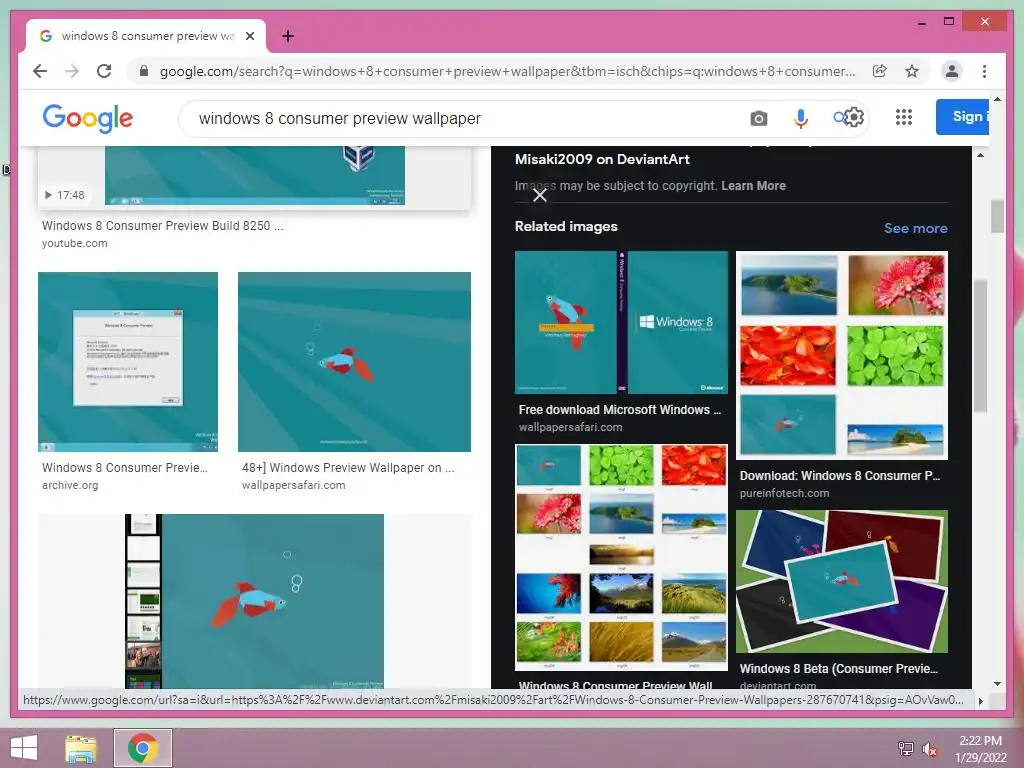This screenshot has height=768, width=1024.
Task: Open the Windows Start button
Action: pos(24,748)
